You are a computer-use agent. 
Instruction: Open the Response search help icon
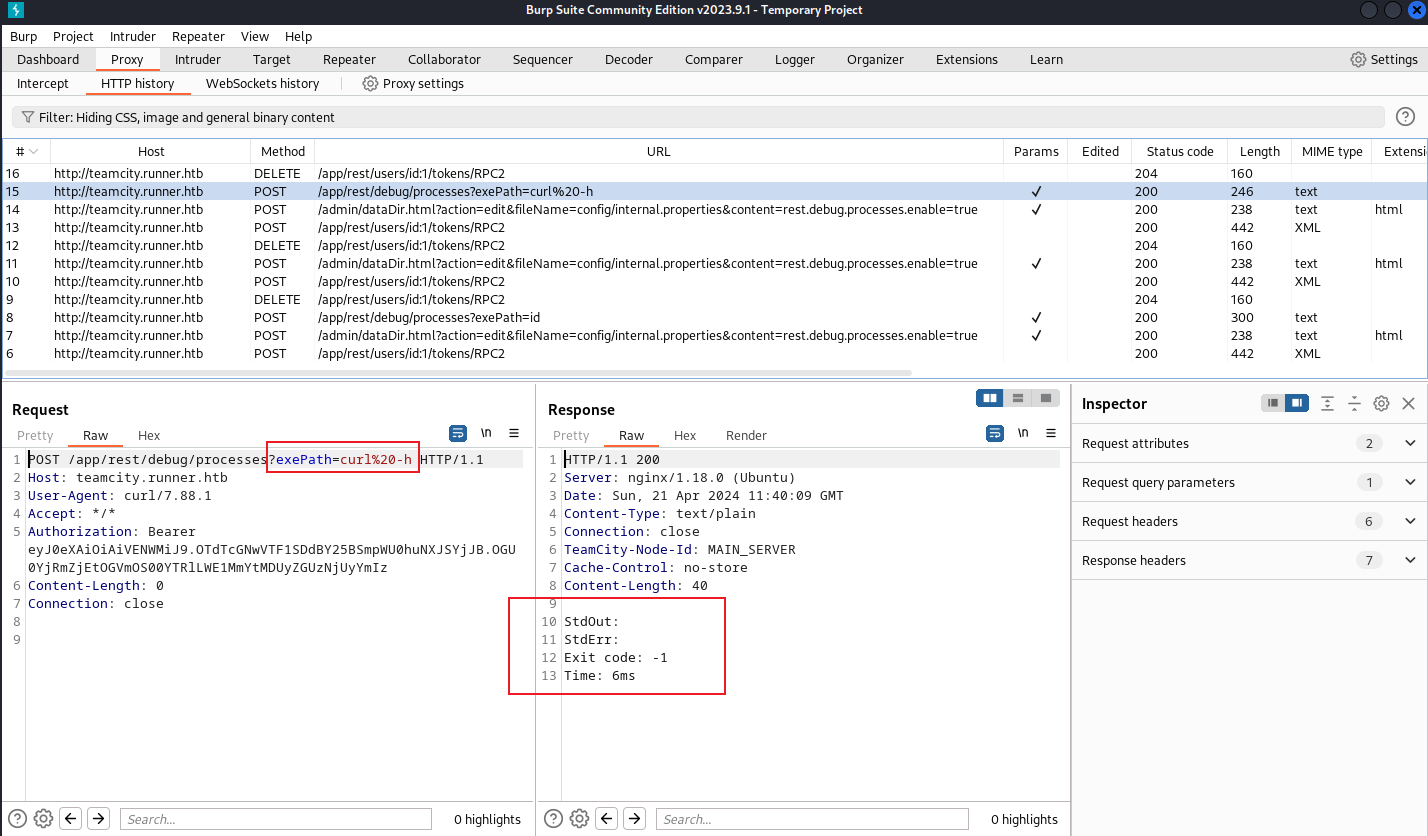coord(553,818)
